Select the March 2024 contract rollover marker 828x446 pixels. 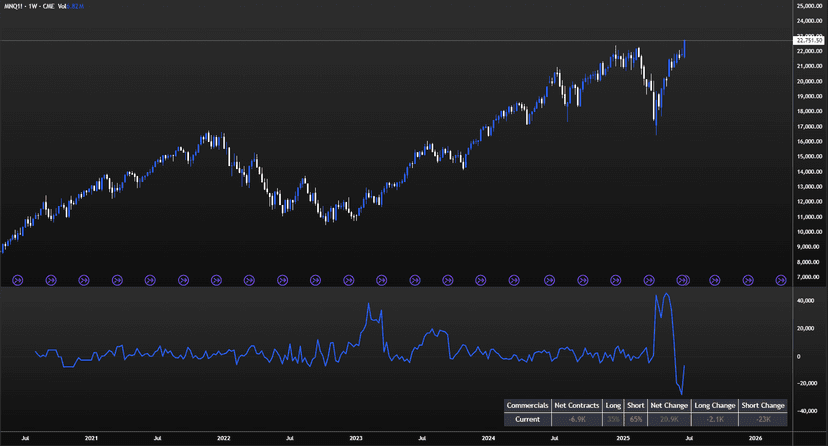coord(514,280)
